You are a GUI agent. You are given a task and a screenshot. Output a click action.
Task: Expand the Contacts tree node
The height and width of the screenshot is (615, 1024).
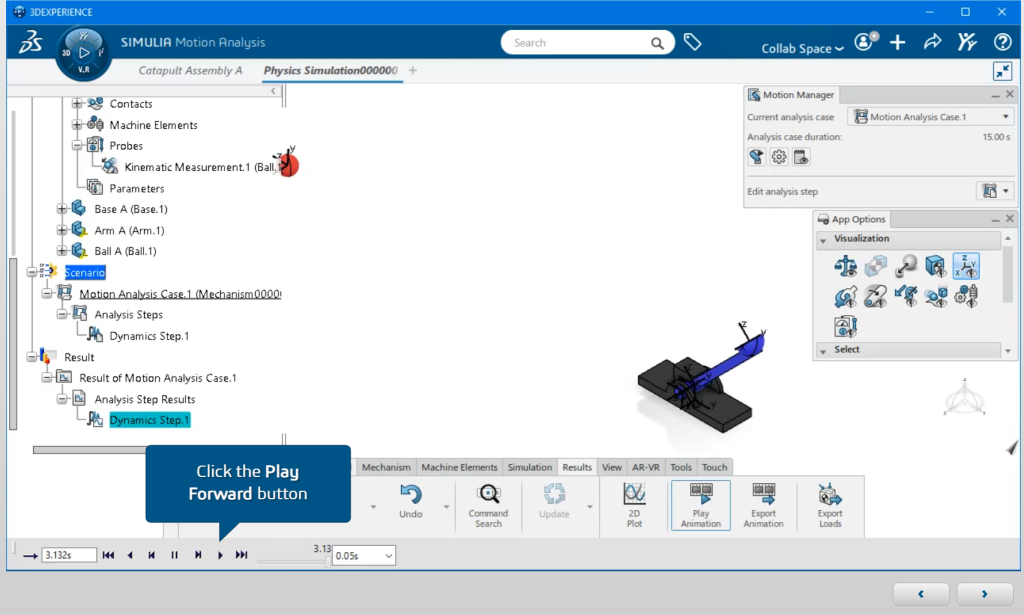(x=77, y=103)
